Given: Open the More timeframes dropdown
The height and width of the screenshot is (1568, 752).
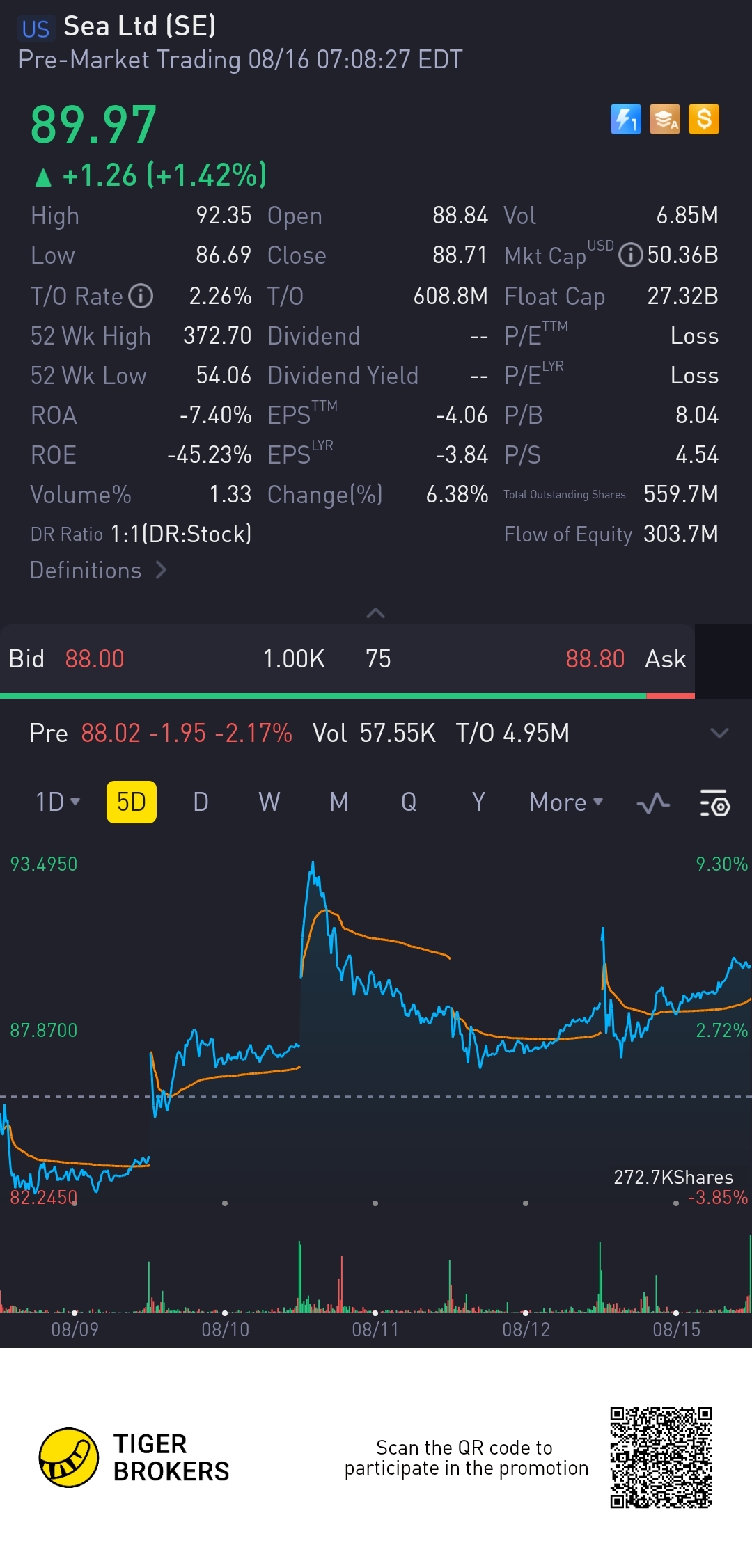Looking at the screenshot, I should click(566, 802).
